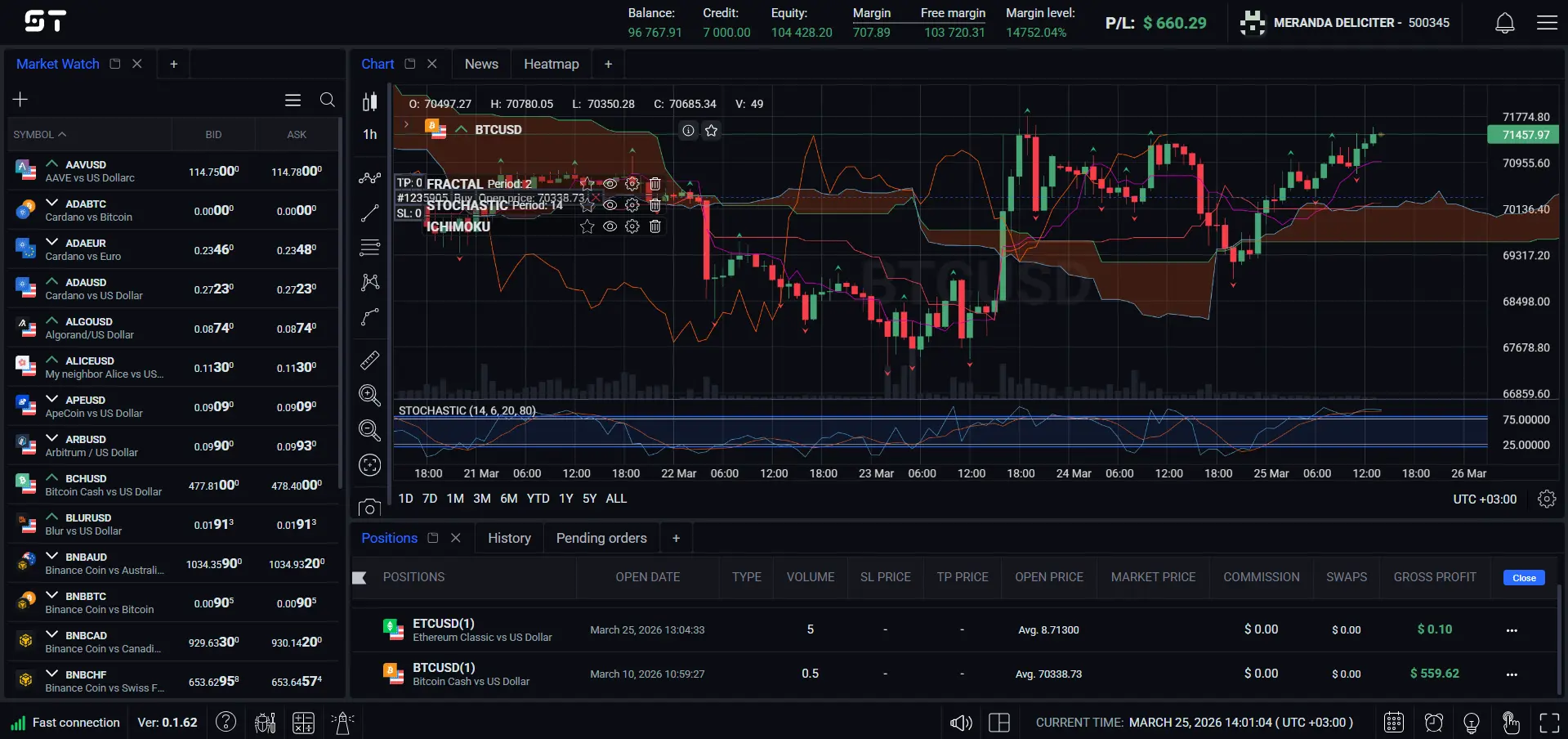Select the ruler measurement tool

pos(369,361)
